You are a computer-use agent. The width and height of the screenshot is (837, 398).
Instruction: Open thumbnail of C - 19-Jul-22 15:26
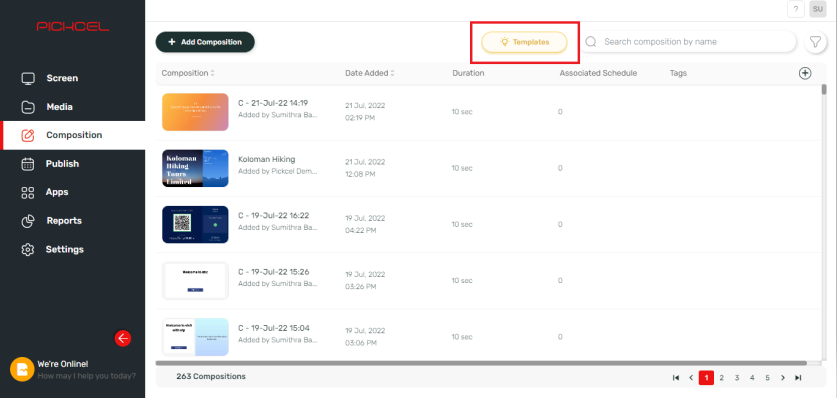pos(195,281)
